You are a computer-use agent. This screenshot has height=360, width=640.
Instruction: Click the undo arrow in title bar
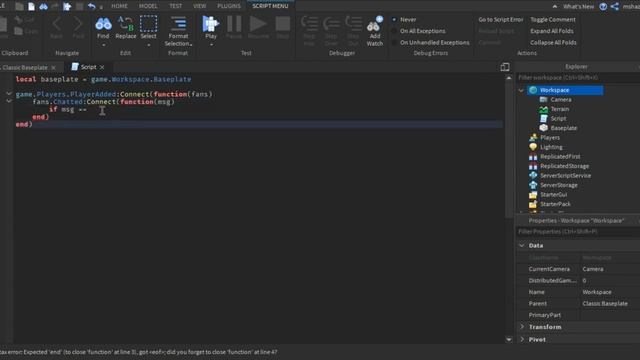[x=91, y=6]
